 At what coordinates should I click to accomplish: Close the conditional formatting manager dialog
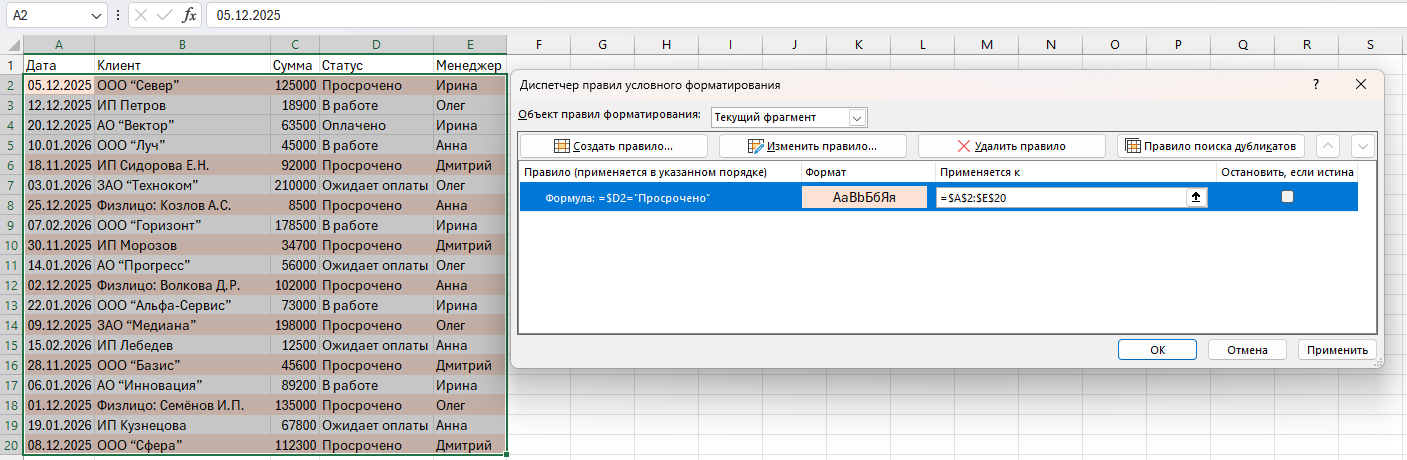pyautogui.click(x=1360, y=85)
